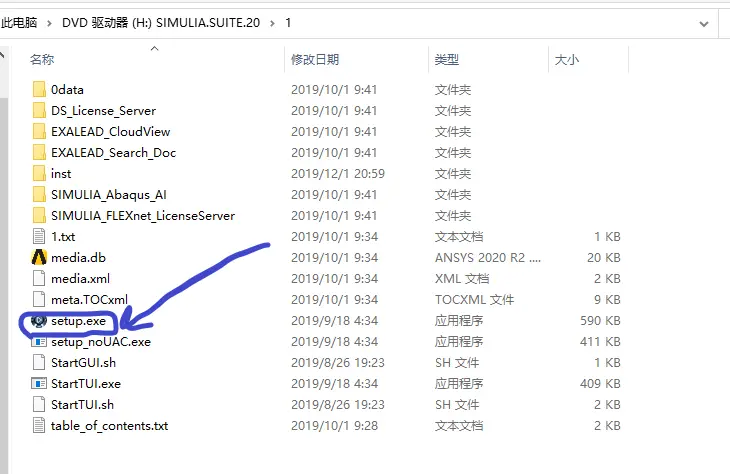Select the EXALEAD_CloudView folder icon
Viewport: 730px width, 474px height.
(39, 131)
